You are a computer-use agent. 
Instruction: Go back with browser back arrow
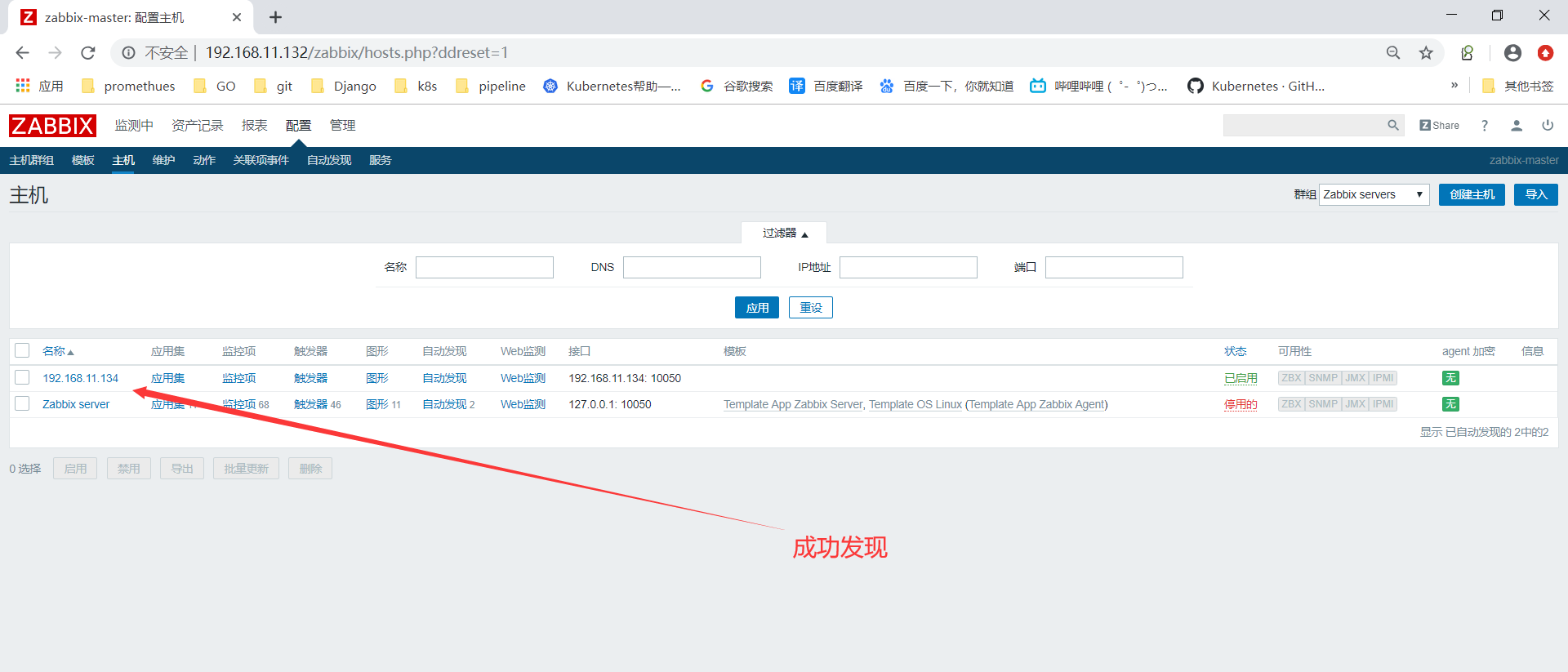[22, 52]
